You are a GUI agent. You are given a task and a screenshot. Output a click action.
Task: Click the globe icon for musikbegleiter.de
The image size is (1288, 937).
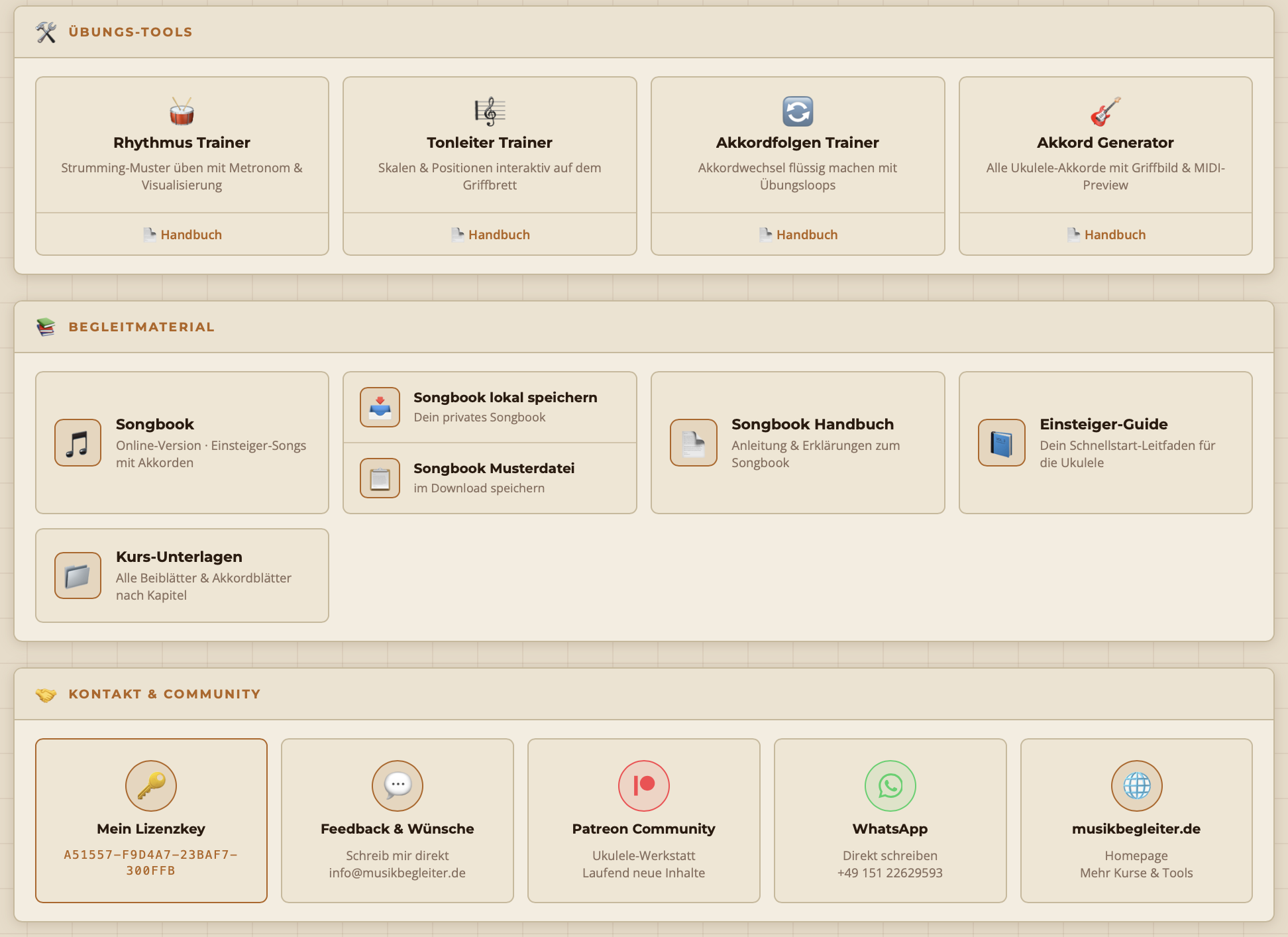coord(1136,785)
